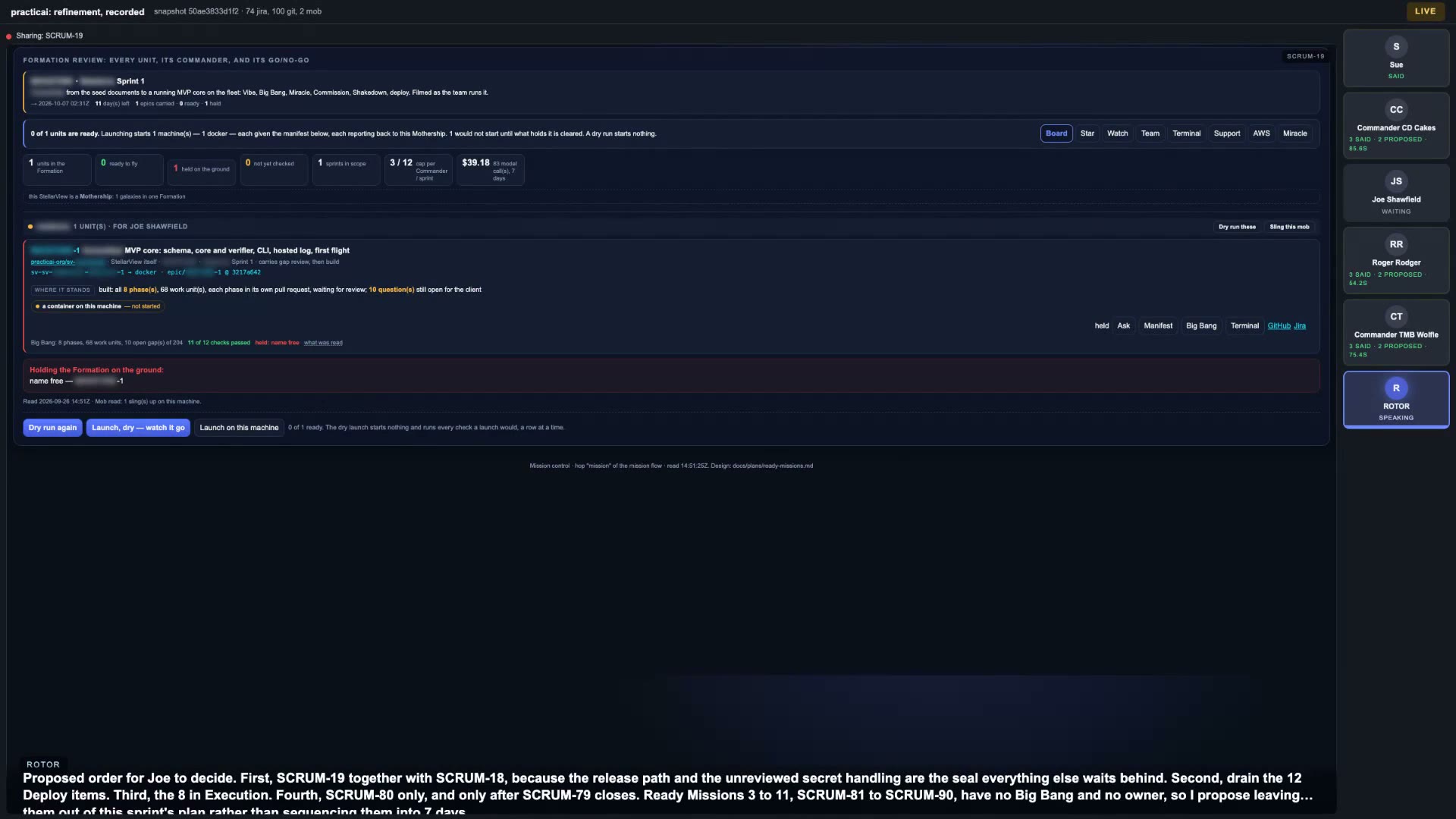
Task: Click Launch, dry — watch it go
Action: 138,428
